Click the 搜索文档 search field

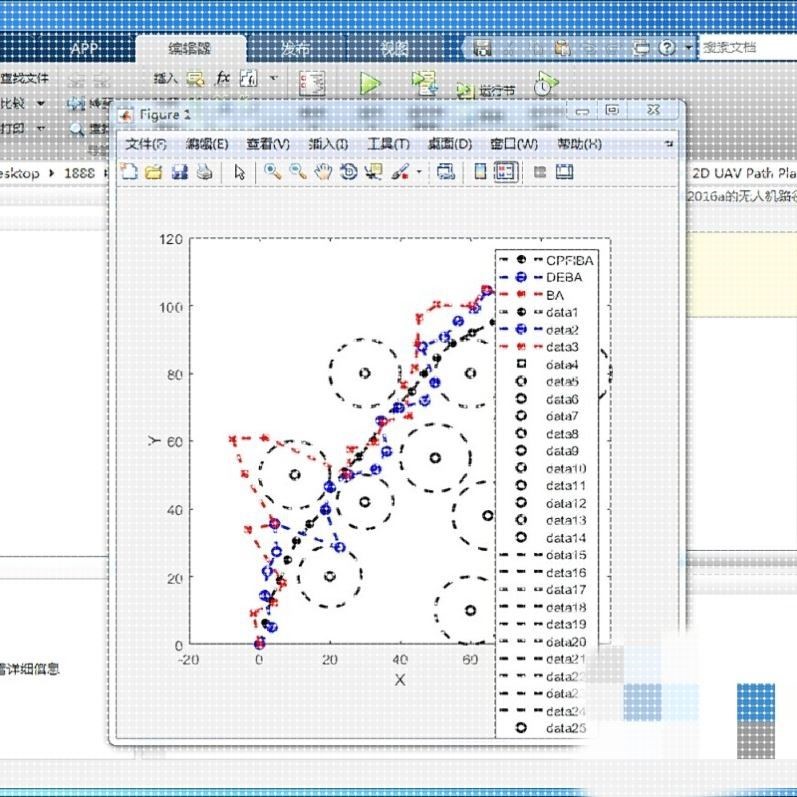click(748, 48)
